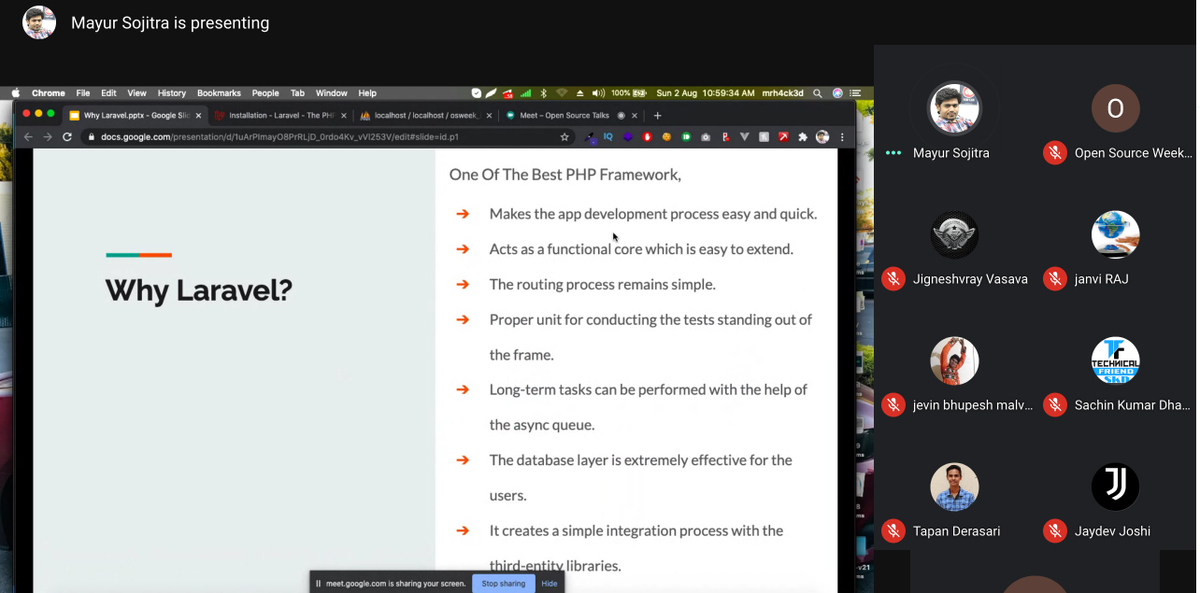Image resolution: width=1200 pixels, height=593 pixels.
Task: Open the People menu
Action: pos(265,93)
